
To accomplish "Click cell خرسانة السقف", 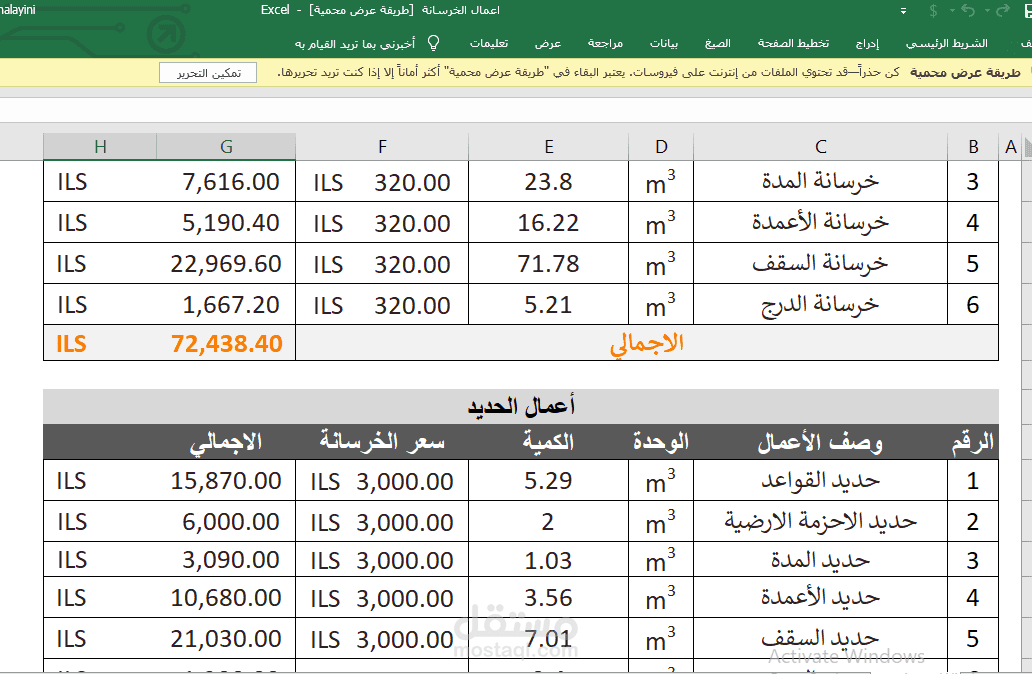I will click(821, 263).
